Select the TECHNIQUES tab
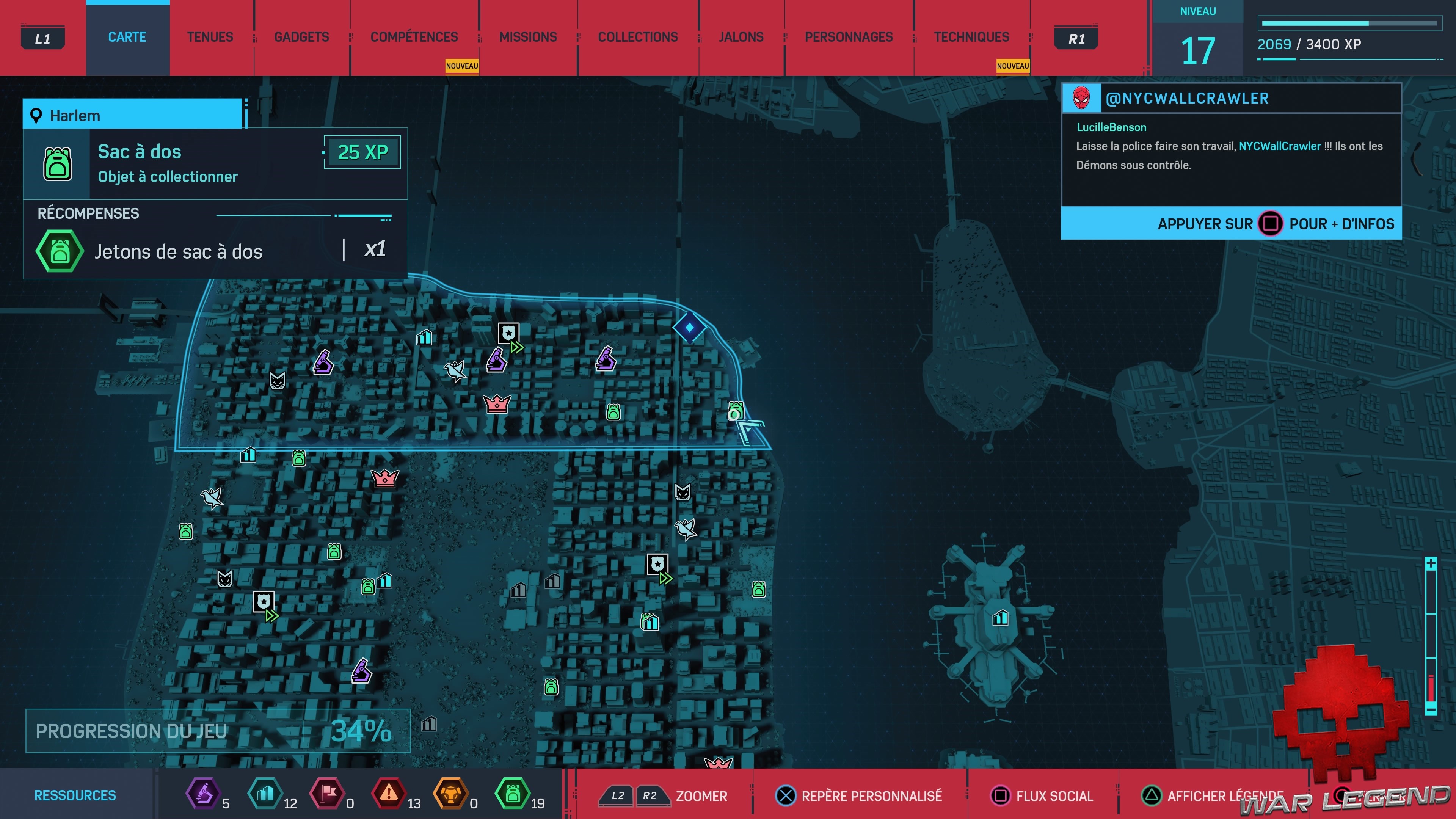 pyautogui.click(x=971, y=37)
